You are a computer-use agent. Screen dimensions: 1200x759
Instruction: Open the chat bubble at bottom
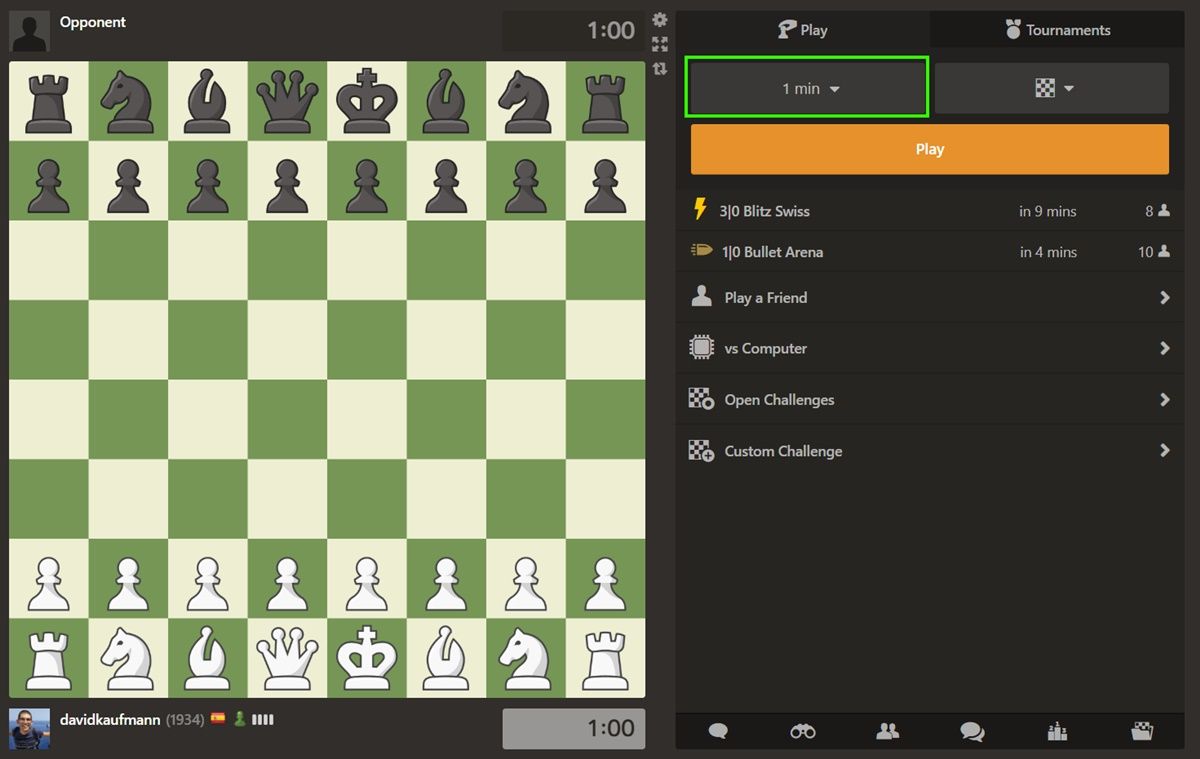[x=719, y=732]
